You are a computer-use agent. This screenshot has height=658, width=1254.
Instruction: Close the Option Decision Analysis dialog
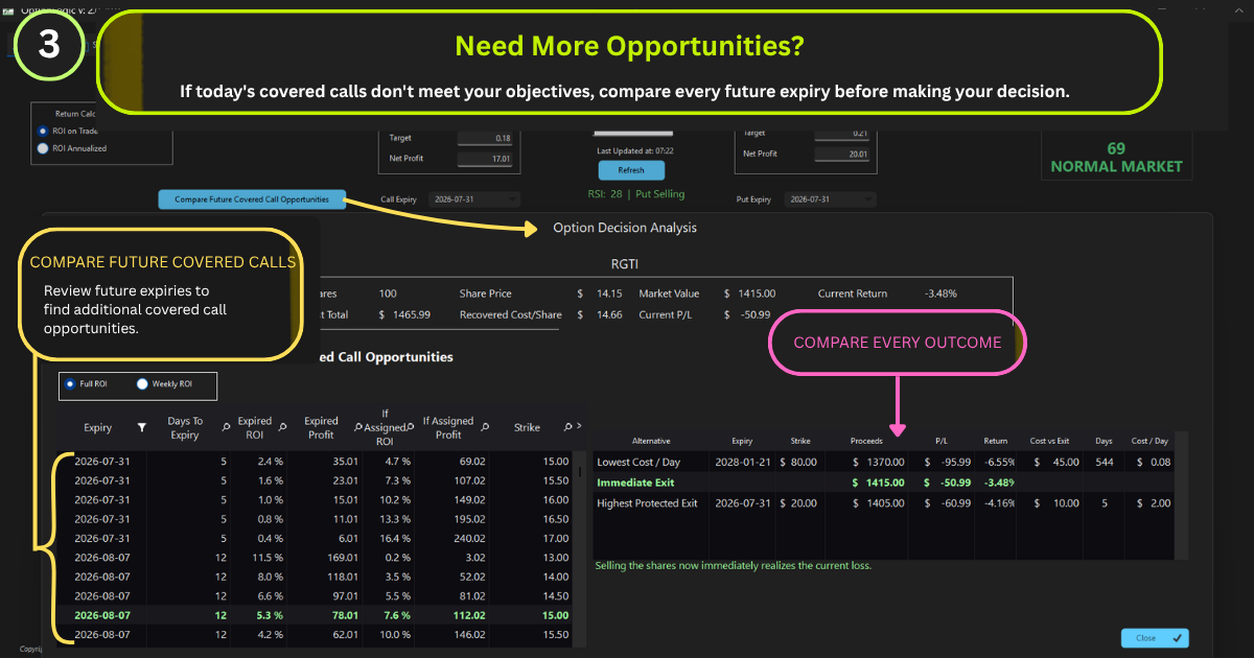[1155, 638]
